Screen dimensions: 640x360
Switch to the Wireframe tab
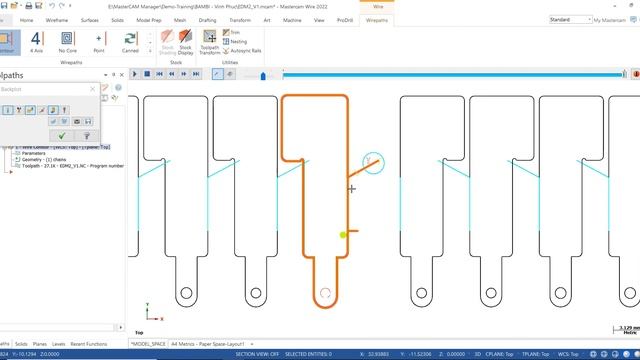click(x=57, y=20)
